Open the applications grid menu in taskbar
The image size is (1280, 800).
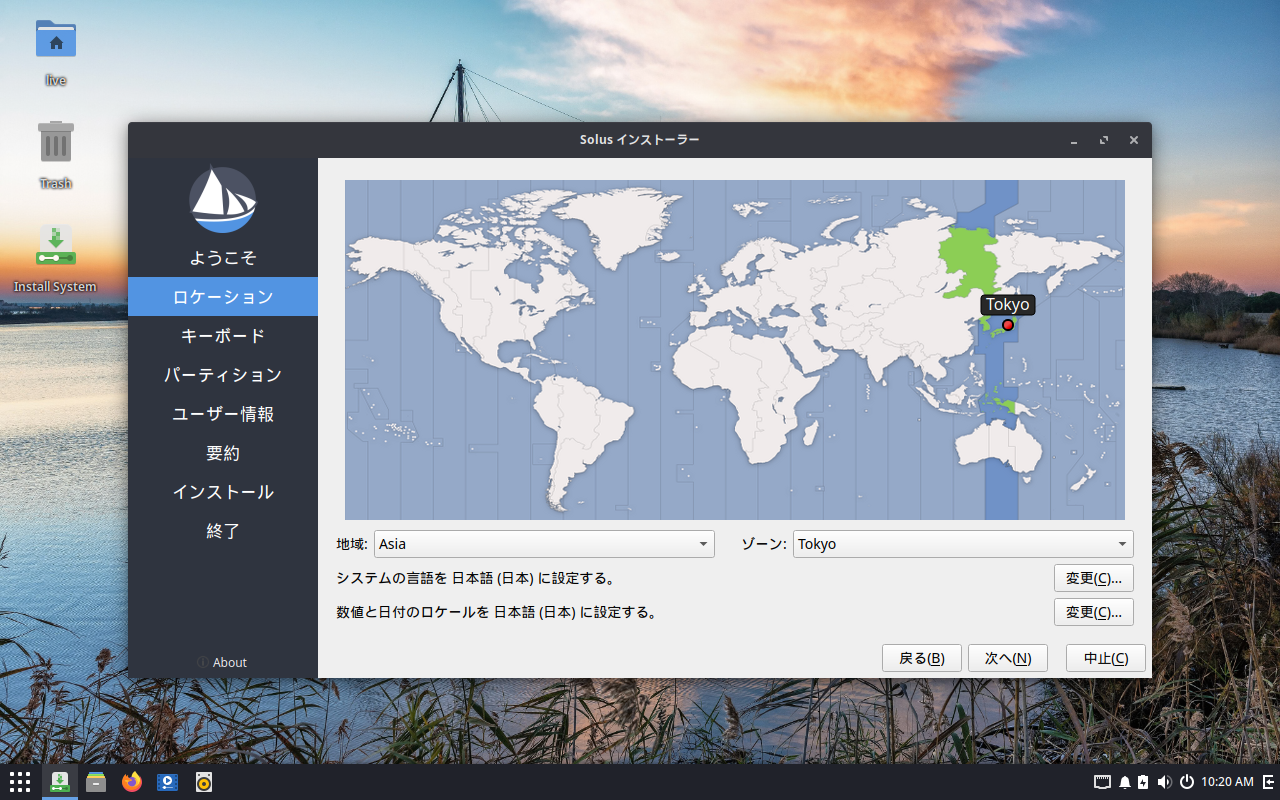(x=20, y=782)
